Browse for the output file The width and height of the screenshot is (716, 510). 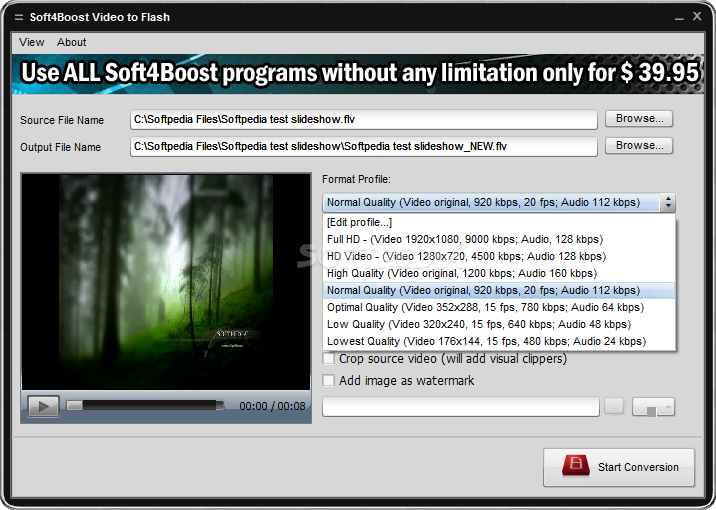(x=639, y=146)
